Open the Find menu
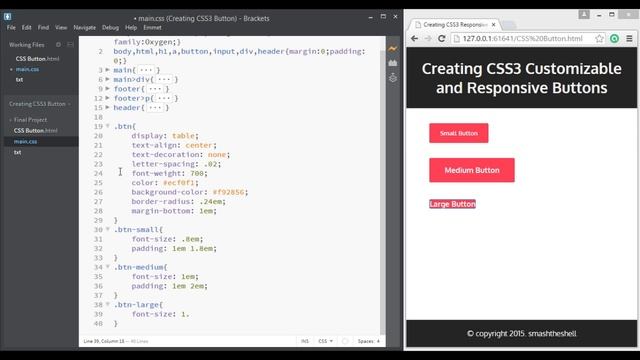The height and width of the screenshot is (360, 640). 43,27
